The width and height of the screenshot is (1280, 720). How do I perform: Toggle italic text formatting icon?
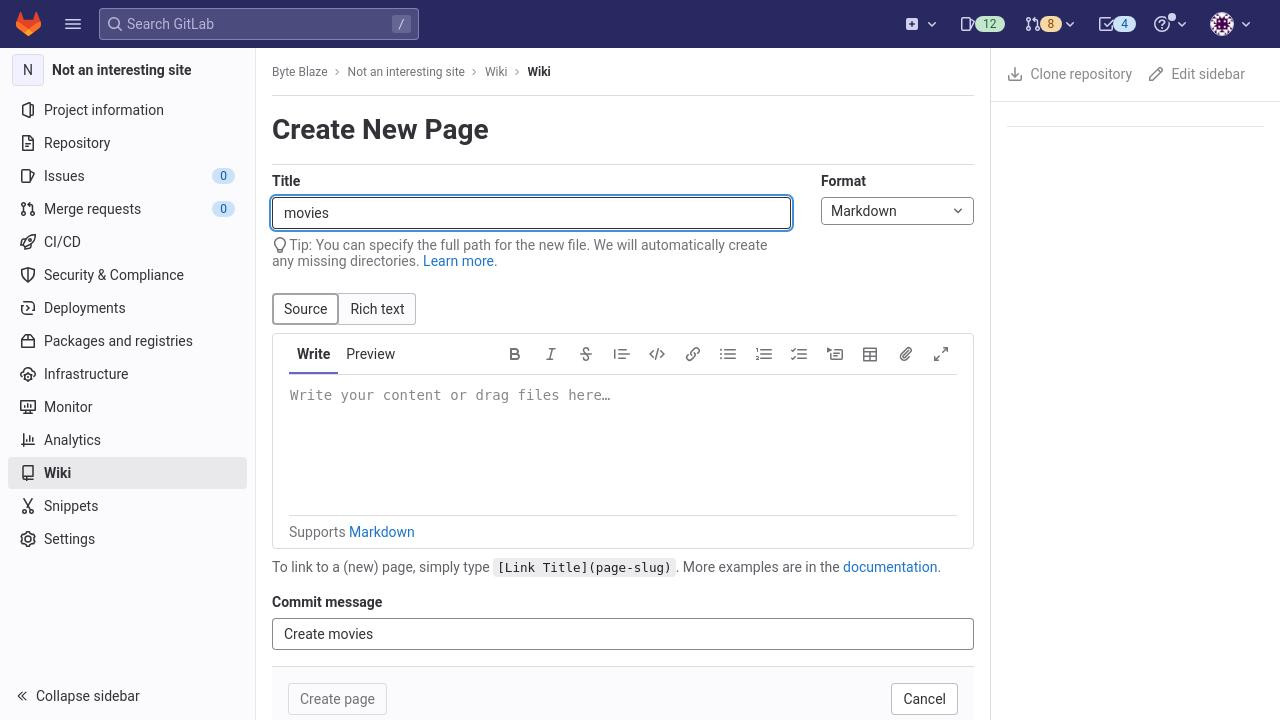coord(550,354)
